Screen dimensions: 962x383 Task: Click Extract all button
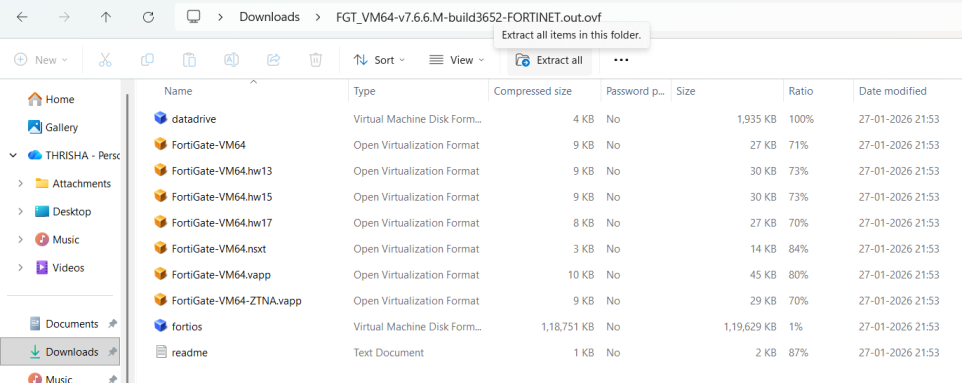click(549, 60)
